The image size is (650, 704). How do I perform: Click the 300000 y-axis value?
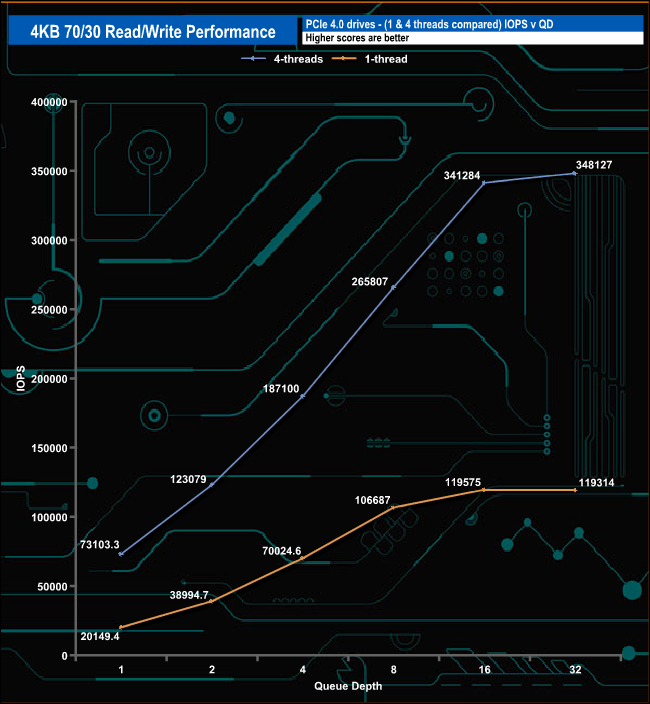point(49,240)
